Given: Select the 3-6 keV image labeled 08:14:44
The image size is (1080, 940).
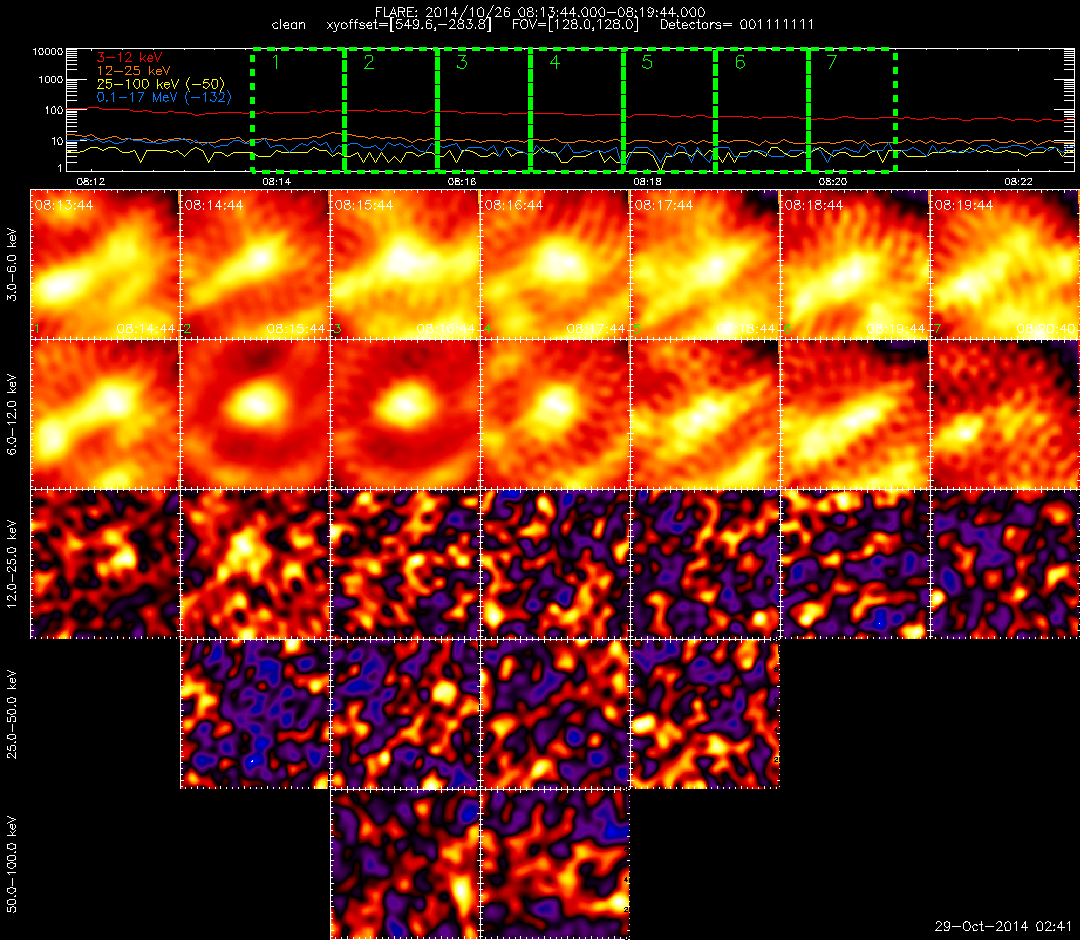Looking at the screenshot, I should [255, 264].
